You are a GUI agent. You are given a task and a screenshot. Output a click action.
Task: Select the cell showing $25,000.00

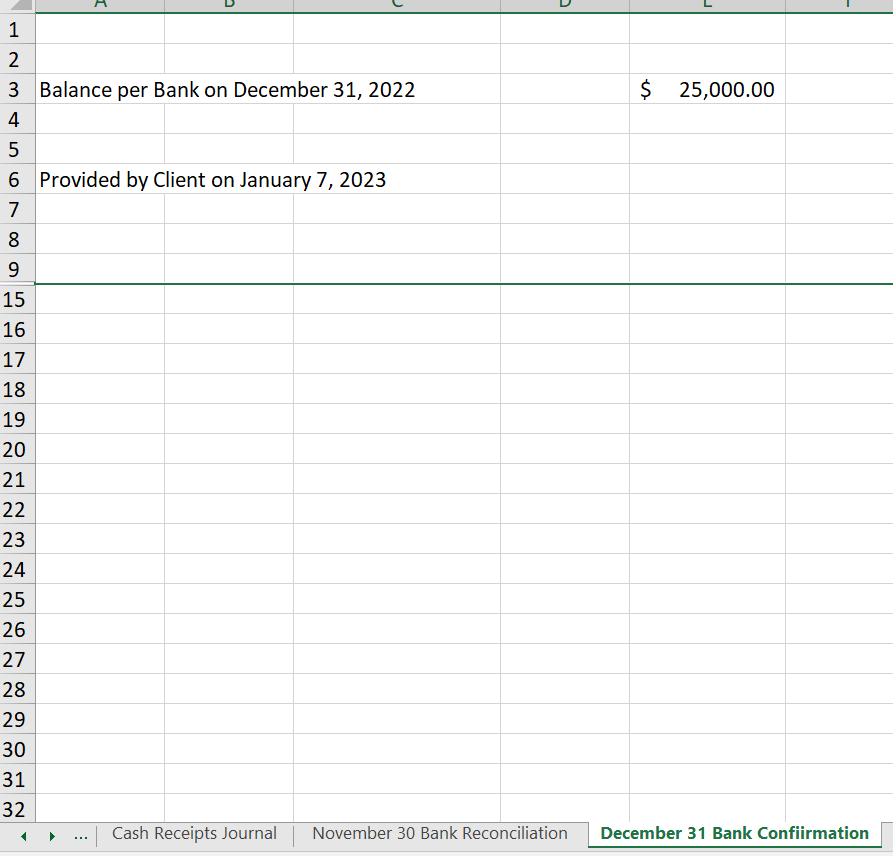point(707,89)
